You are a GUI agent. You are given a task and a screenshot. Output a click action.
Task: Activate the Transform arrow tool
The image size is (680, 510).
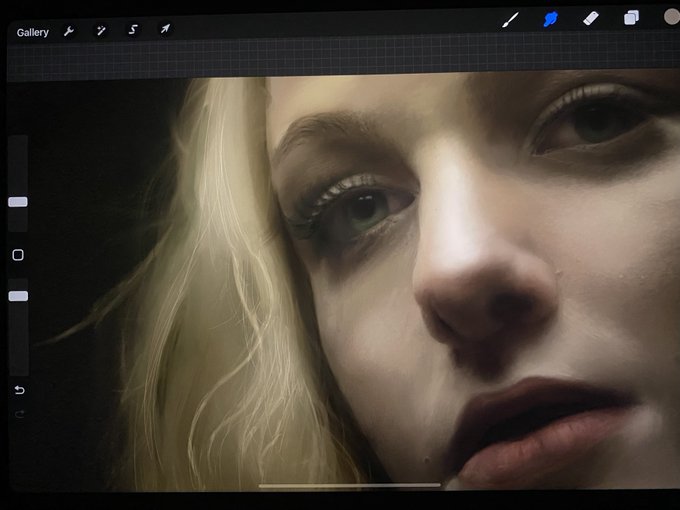click(165, 29)
